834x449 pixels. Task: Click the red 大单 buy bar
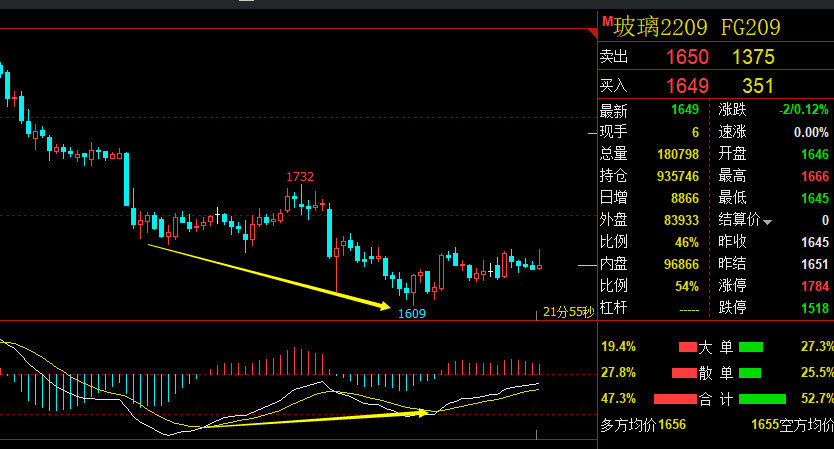pyautogui.click(x=688, y=347)
